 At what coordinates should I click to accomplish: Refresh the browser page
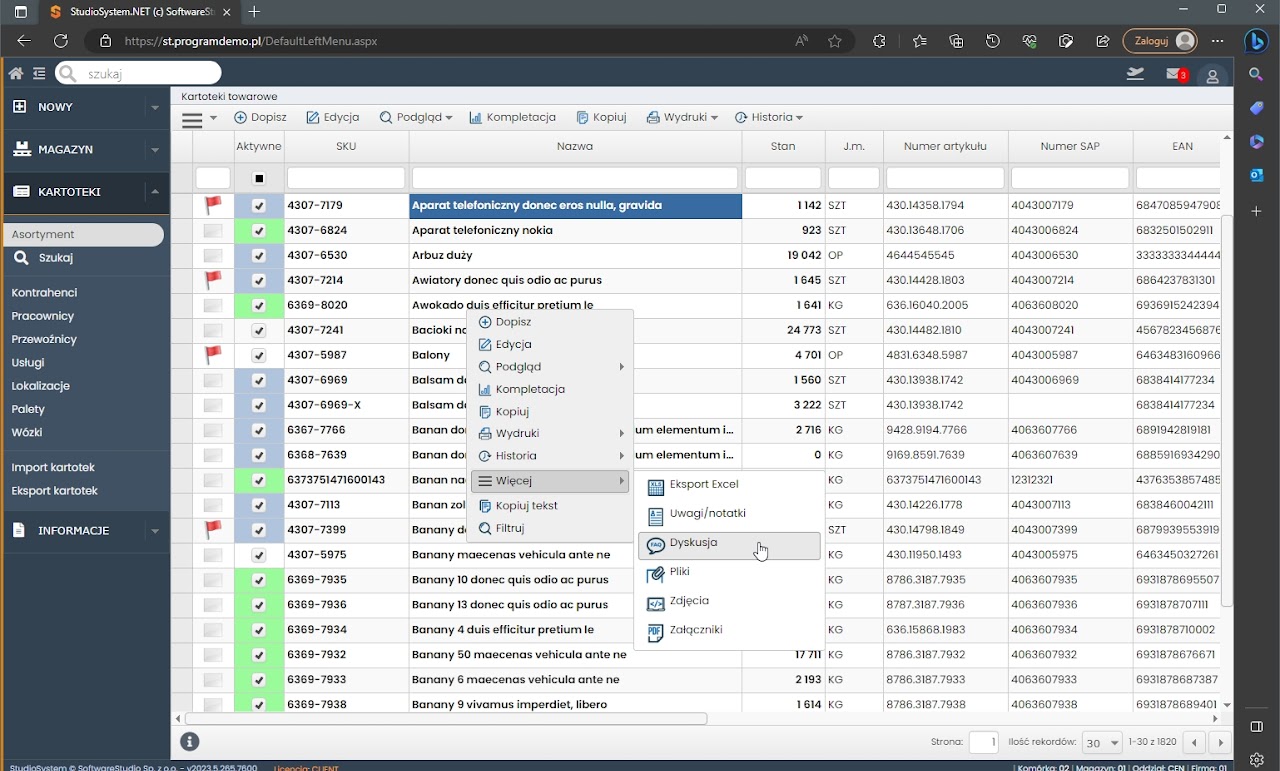61,41
